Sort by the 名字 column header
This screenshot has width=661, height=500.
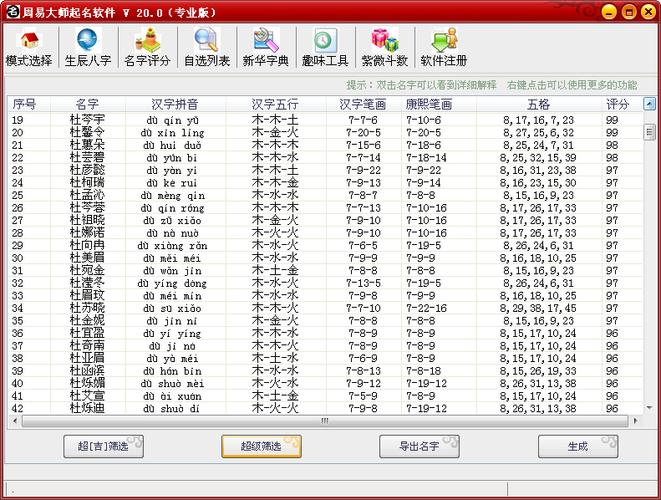[88, 104]
